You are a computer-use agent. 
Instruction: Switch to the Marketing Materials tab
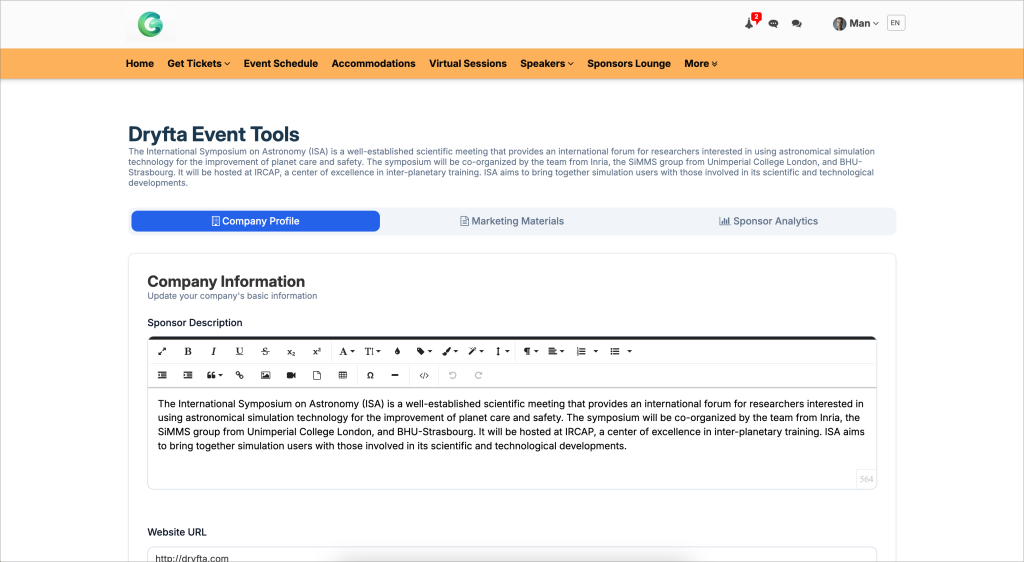point(512,221)
